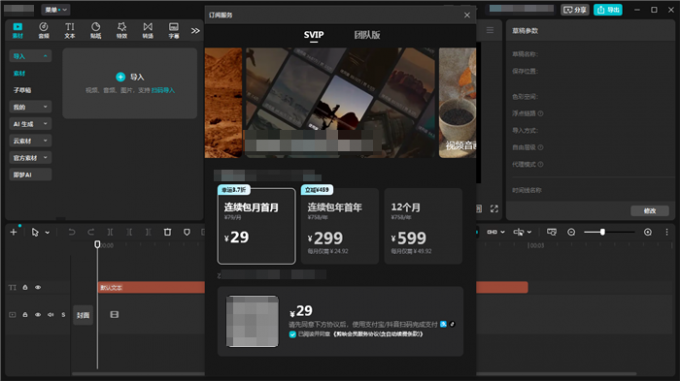Open the 特效 effects tab icon

coord(122,30)
